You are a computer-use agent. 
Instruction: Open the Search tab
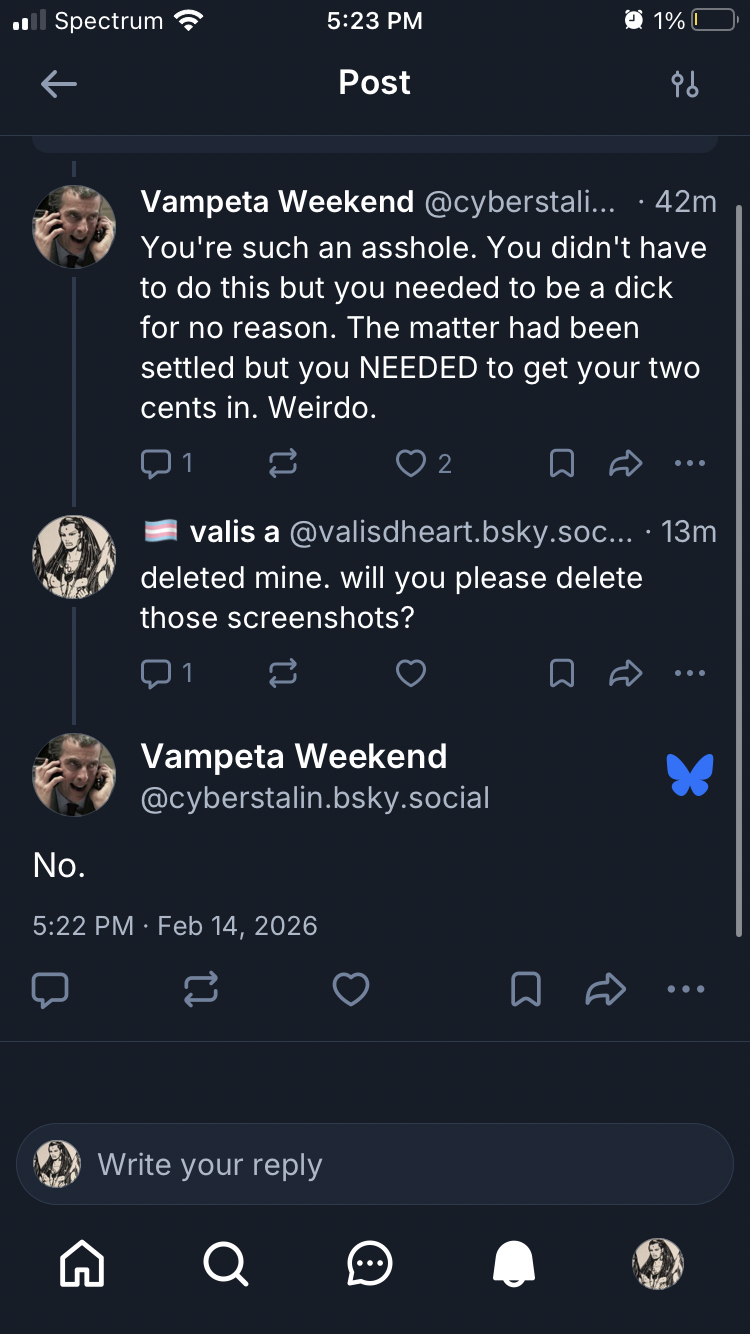(x=226, y=1264)
